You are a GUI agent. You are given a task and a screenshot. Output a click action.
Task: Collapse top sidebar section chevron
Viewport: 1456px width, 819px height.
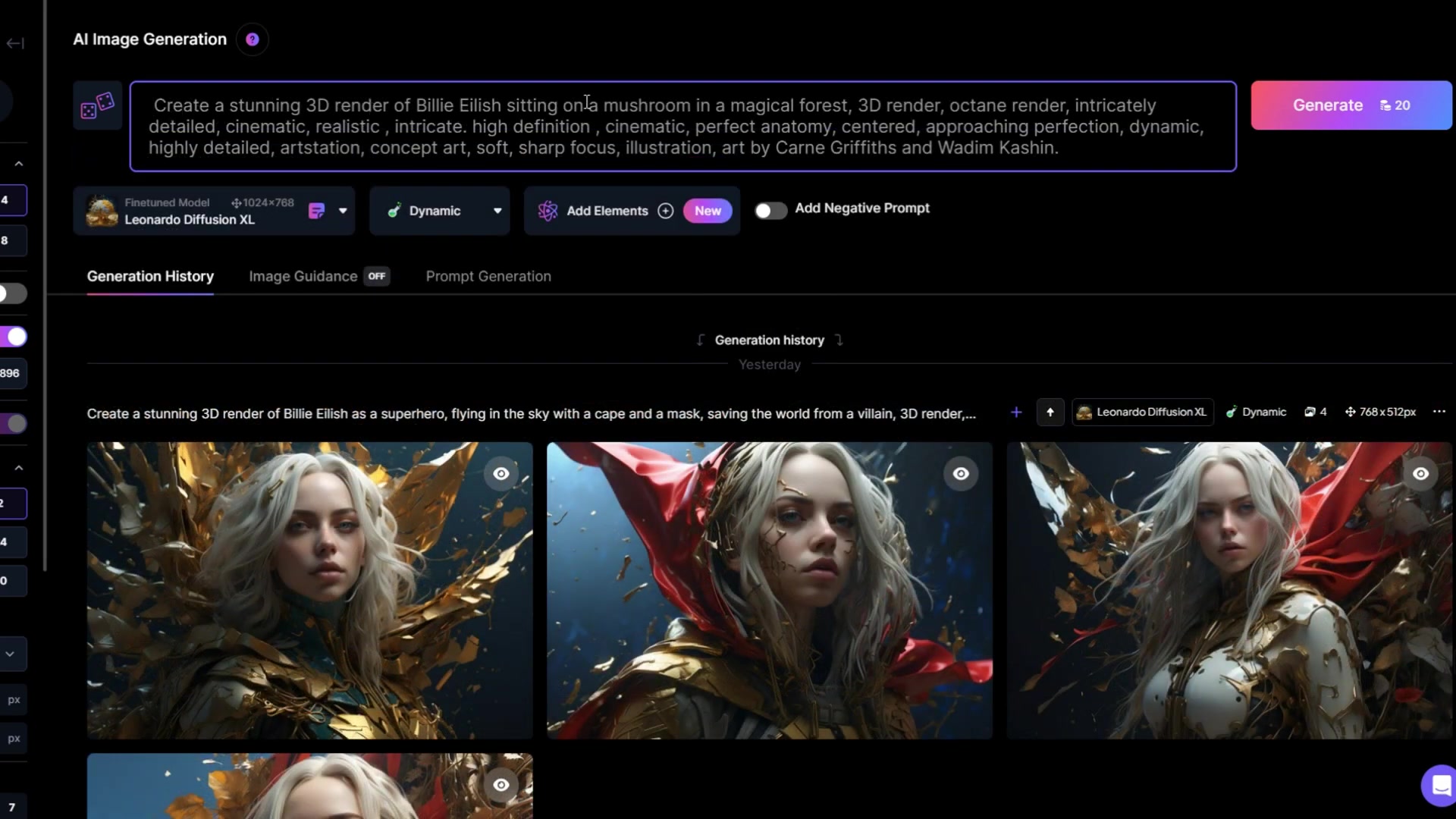[x=19, y=164]
